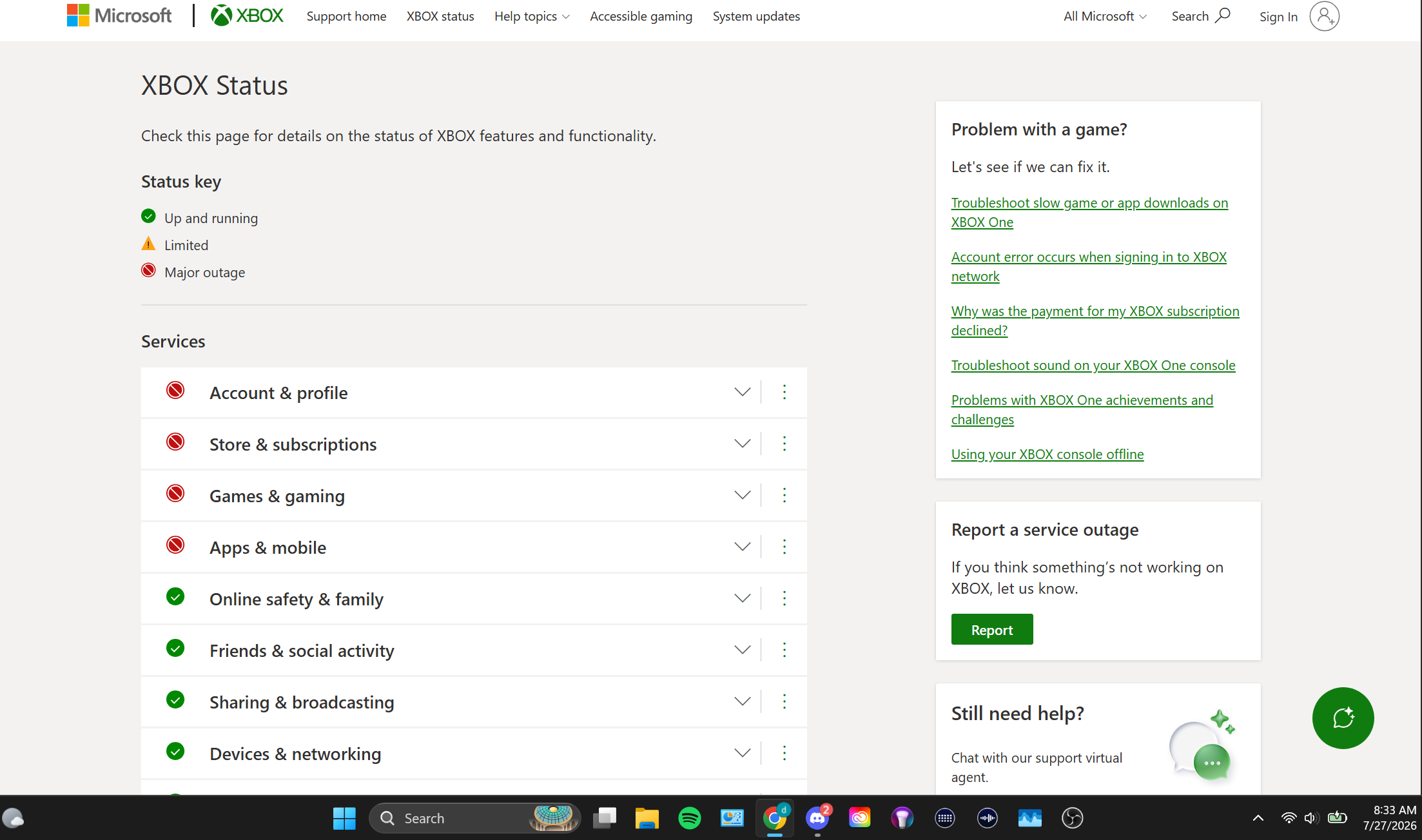Screen dimensions: 1422x840
Task: Click the volume icon in system tray
Action: pos(1310,818)
